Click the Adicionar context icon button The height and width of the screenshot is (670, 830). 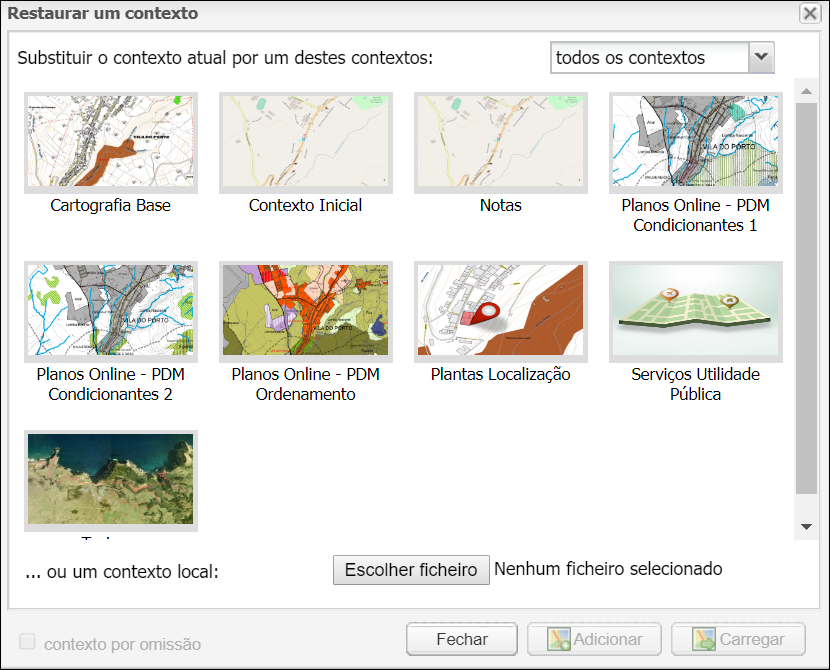coord(594,639)
